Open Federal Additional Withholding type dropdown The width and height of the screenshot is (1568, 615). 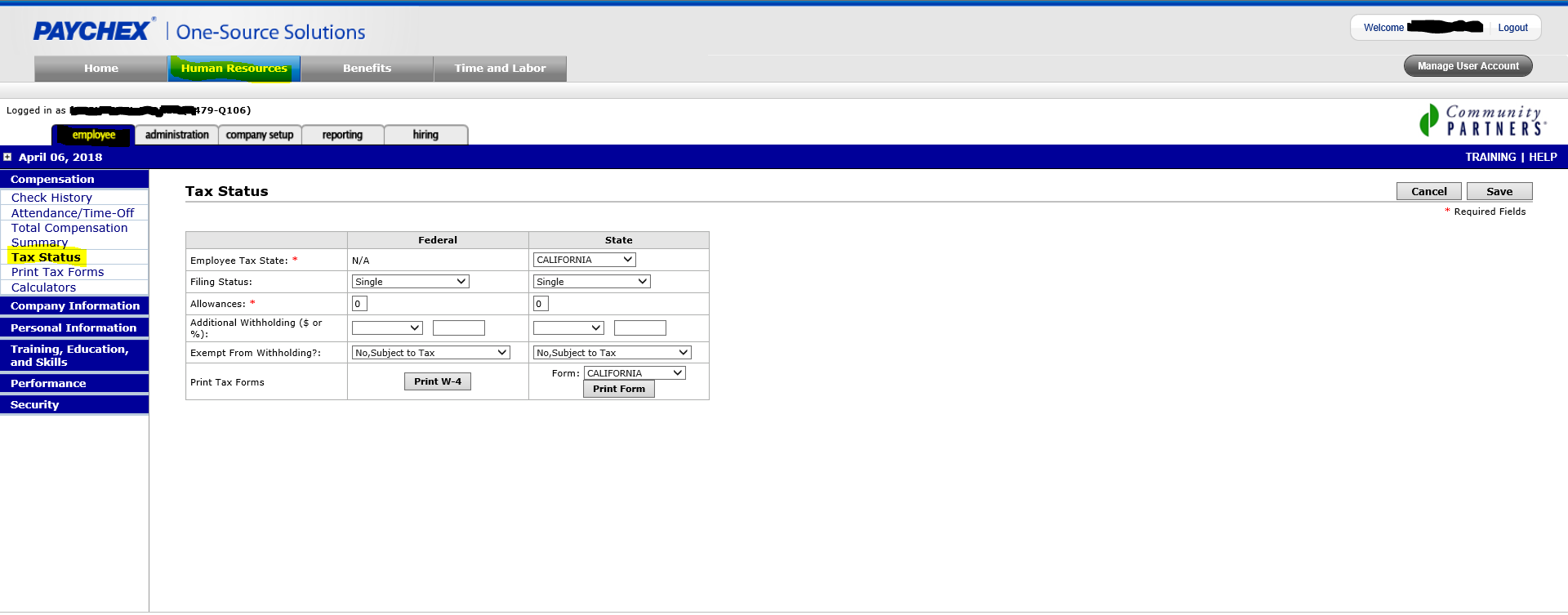pos(386,328)
